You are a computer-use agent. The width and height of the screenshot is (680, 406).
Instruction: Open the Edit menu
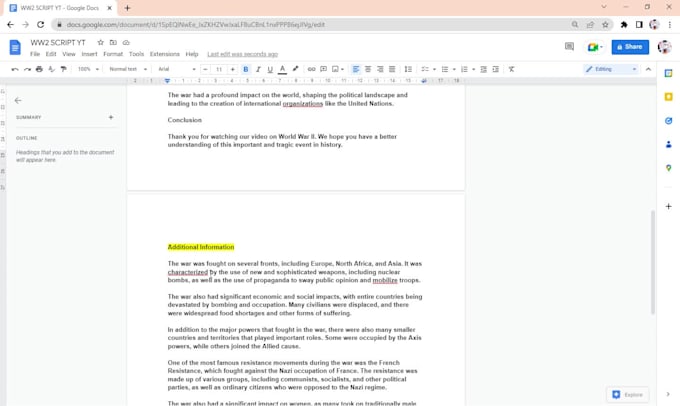coord(51,54)
